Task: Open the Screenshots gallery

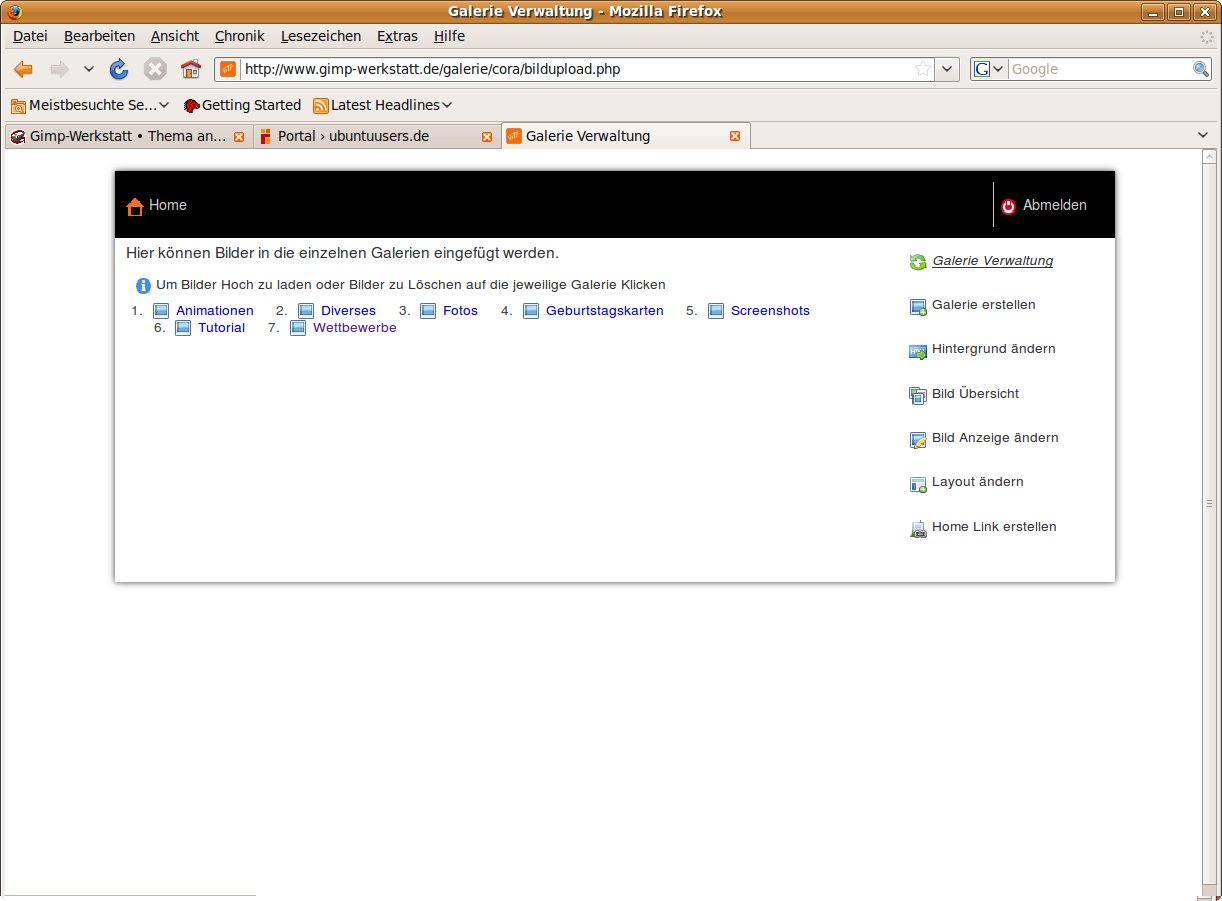Action: pos(770,311)
